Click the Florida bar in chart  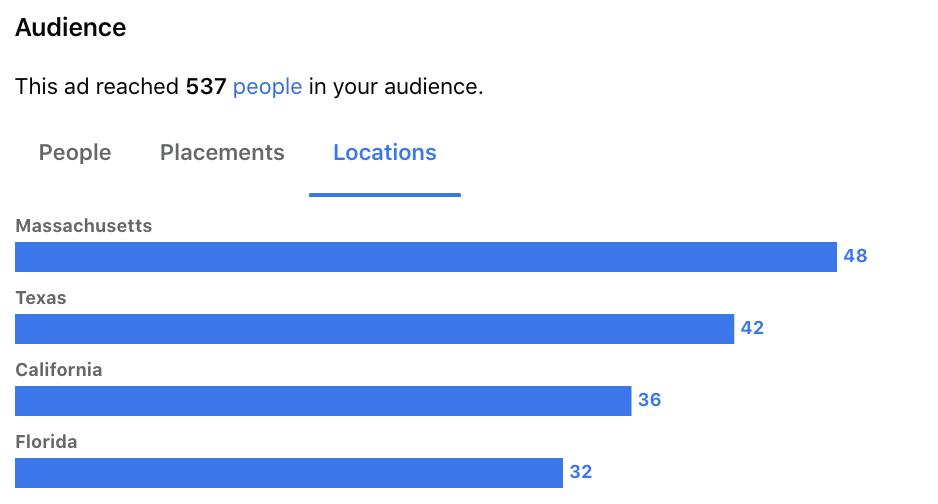pos(289,473)
